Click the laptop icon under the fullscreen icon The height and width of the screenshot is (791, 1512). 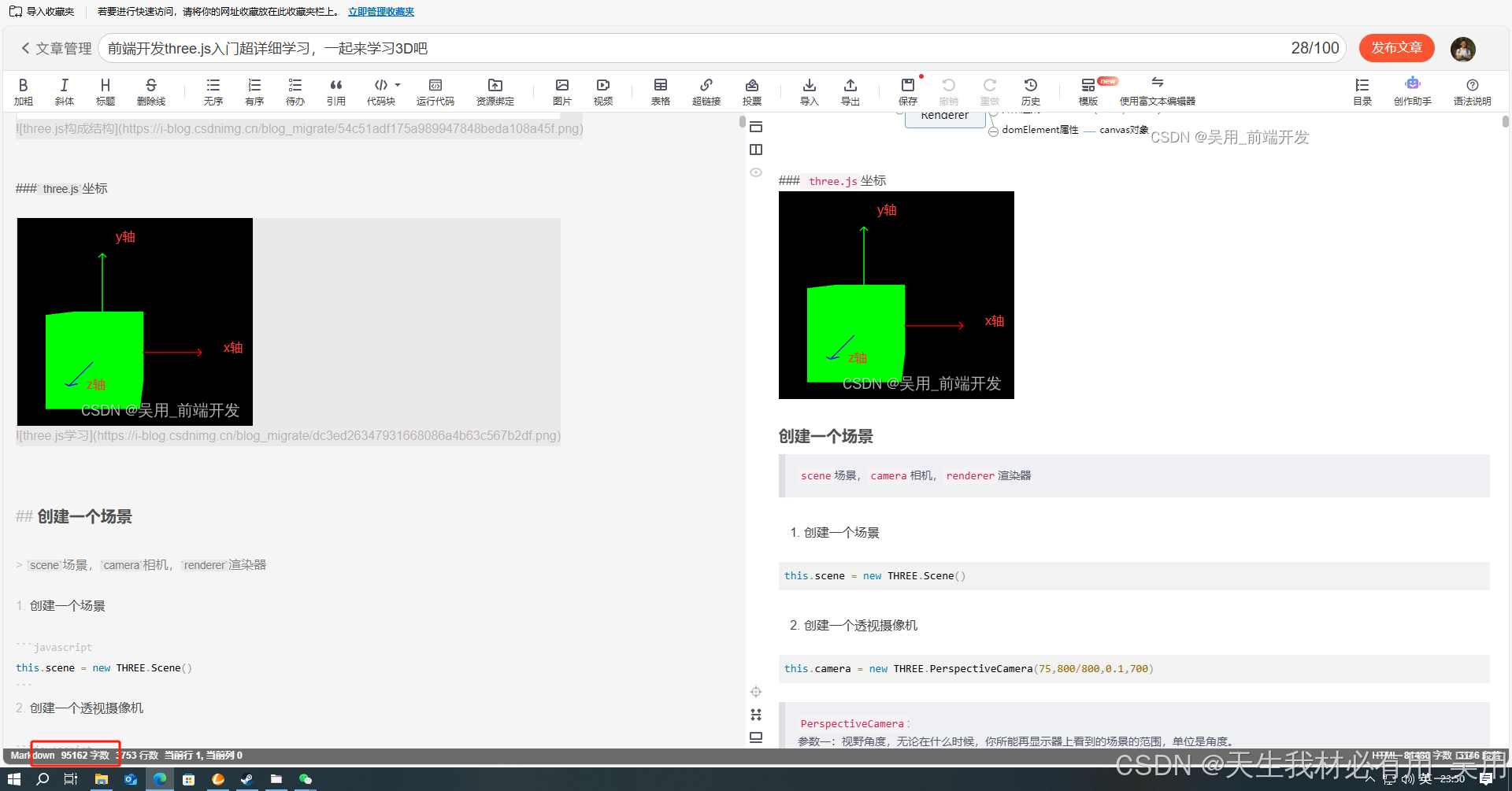756,737
